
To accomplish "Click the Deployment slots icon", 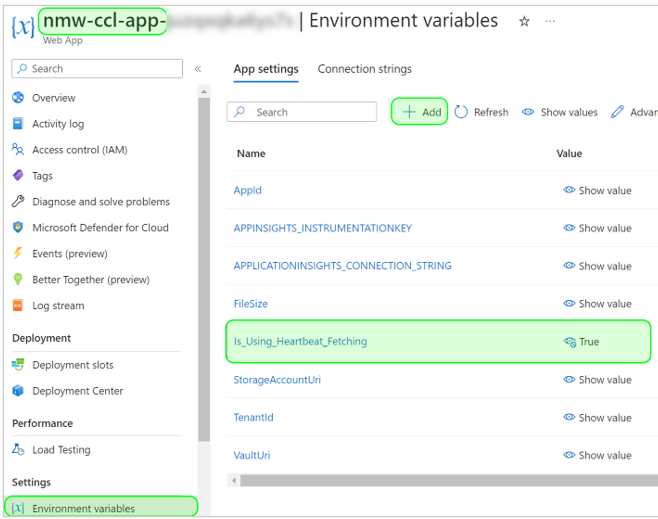I will click(x=18, y=365).
